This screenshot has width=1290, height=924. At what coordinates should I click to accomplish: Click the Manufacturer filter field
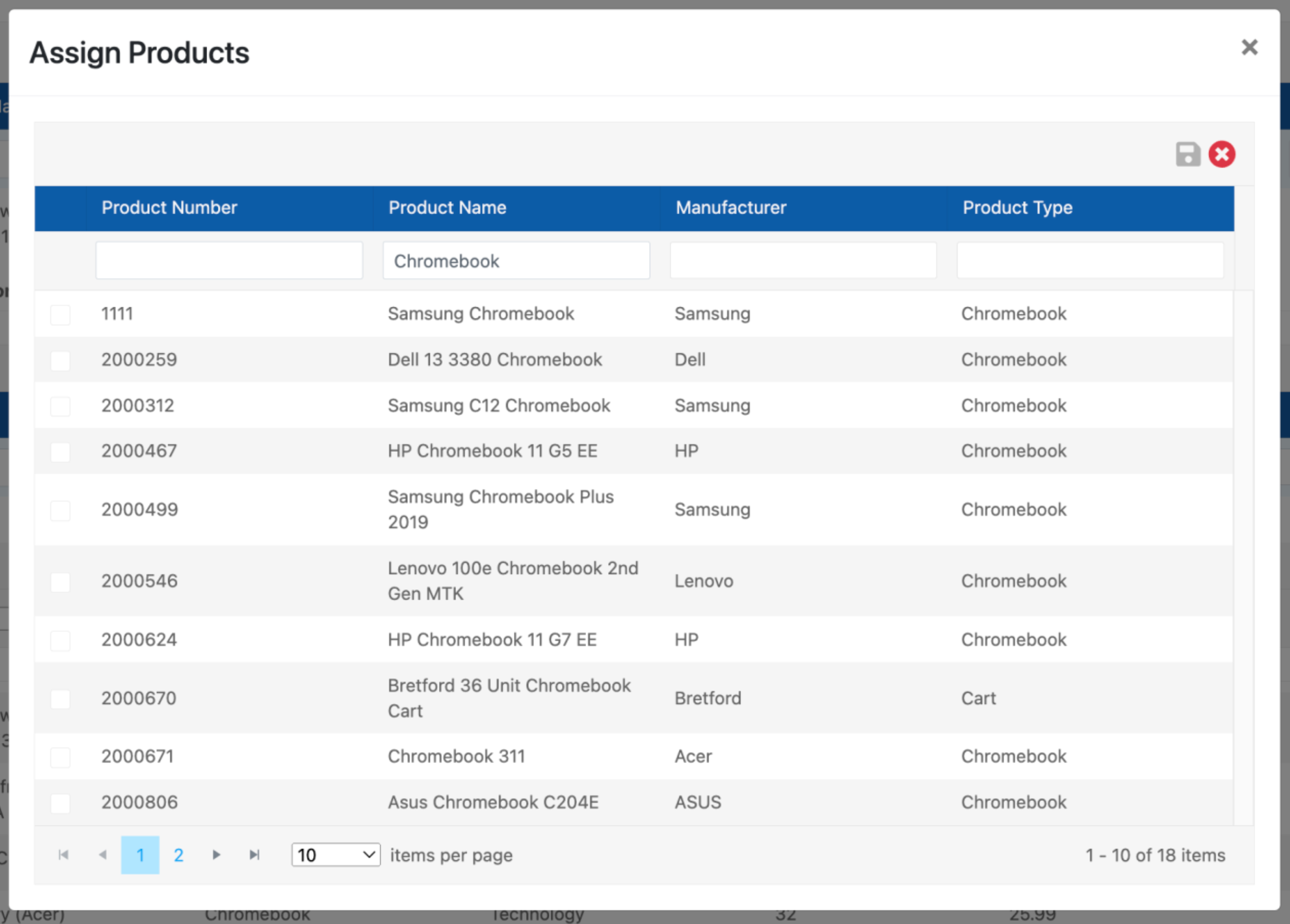[803, 261]
